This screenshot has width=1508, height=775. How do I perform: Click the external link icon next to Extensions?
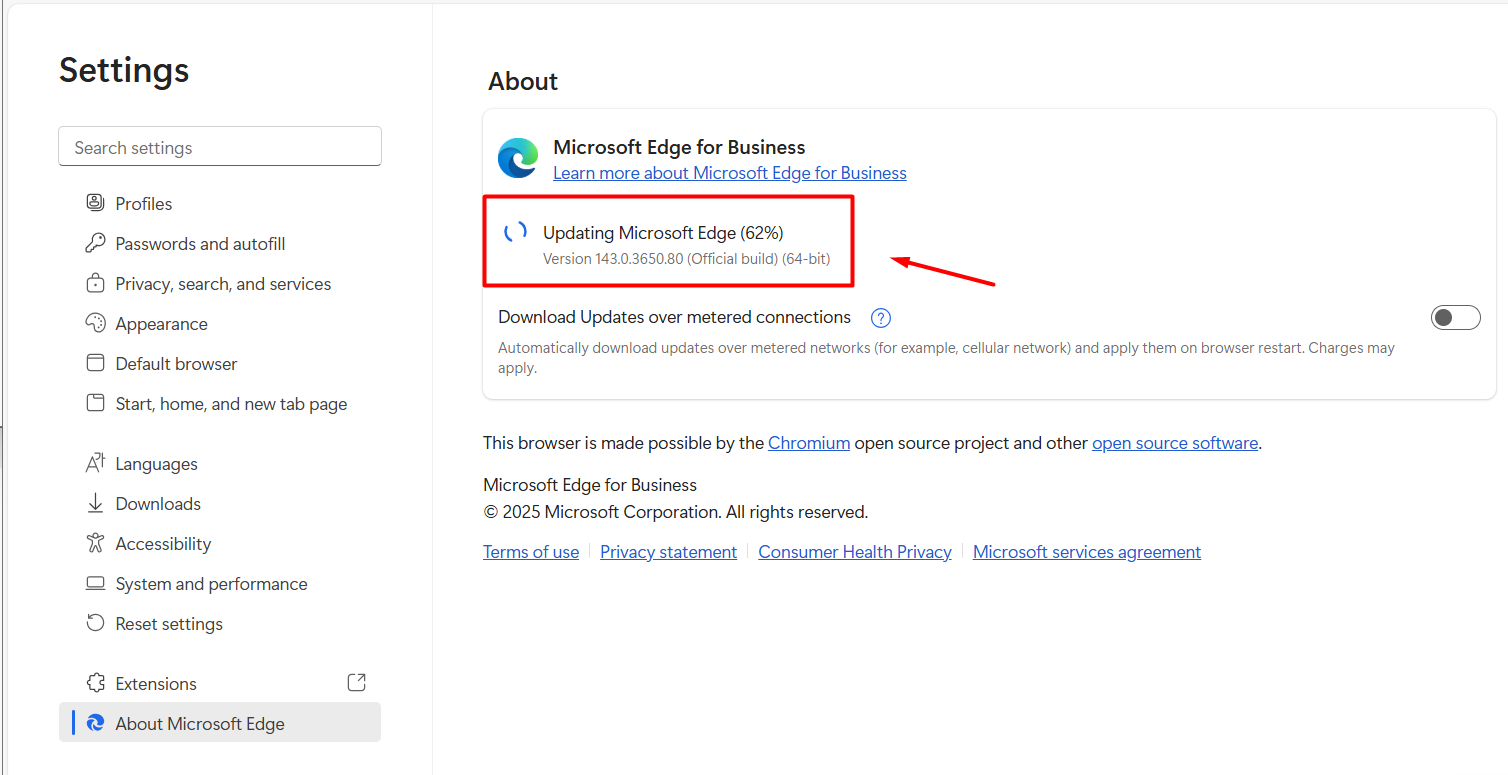click(x=356, y=682)
